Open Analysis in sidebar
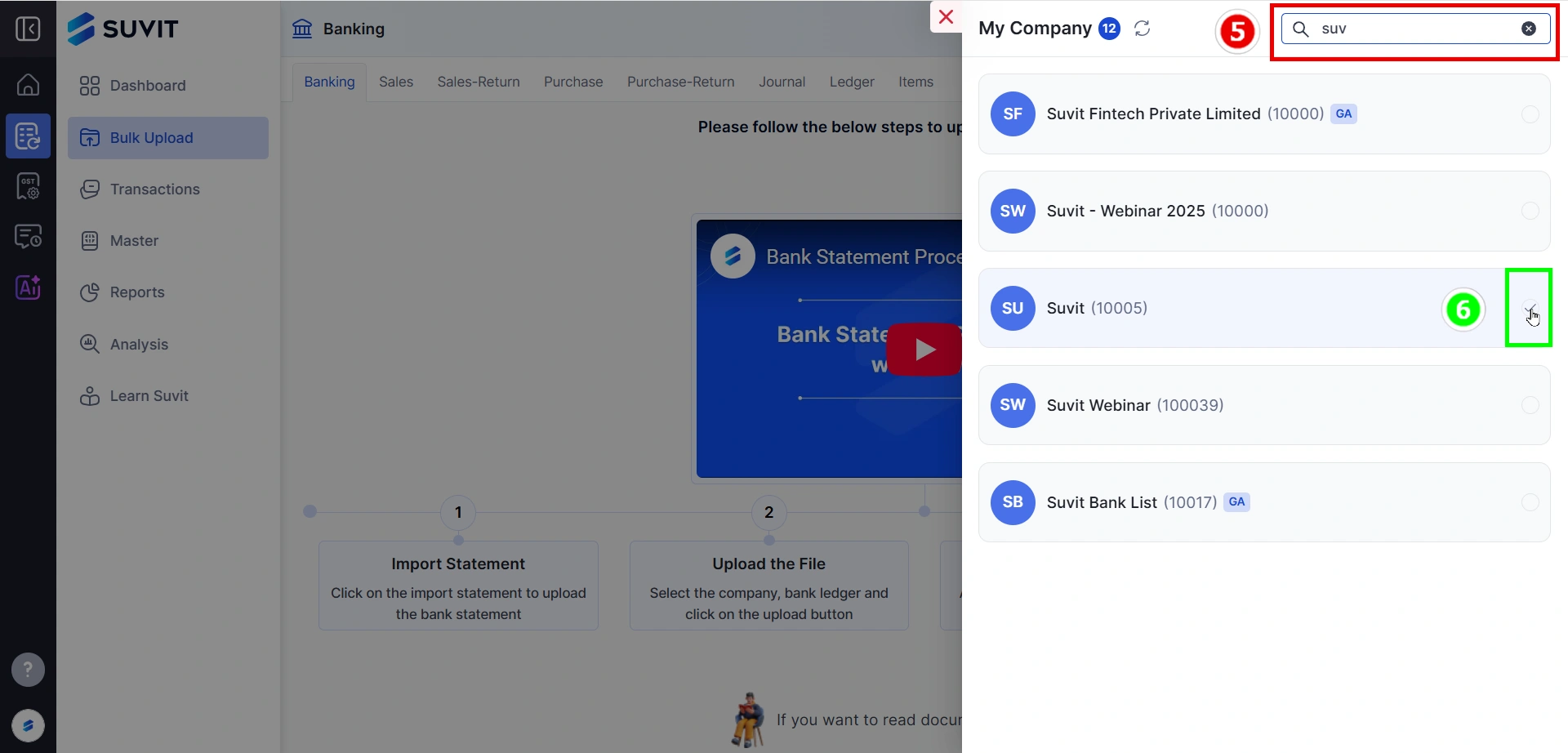Viewport: 1568px width, 753px height. click(168, 345)
